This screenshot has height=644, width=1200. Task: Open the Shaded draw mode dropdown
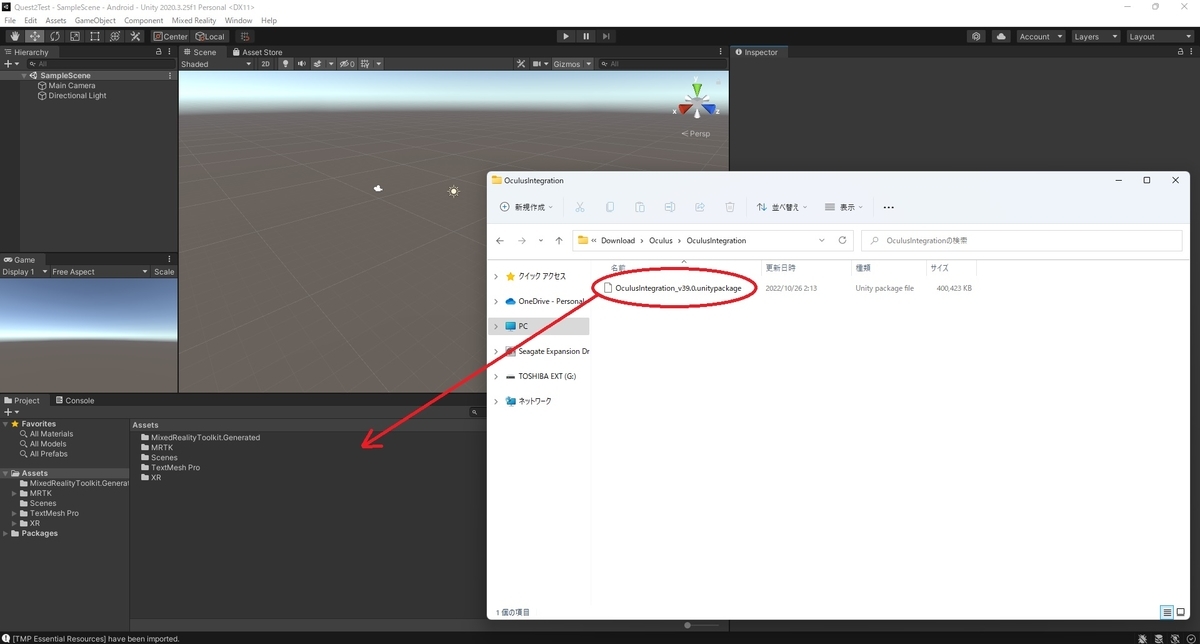tap(217, 64)
